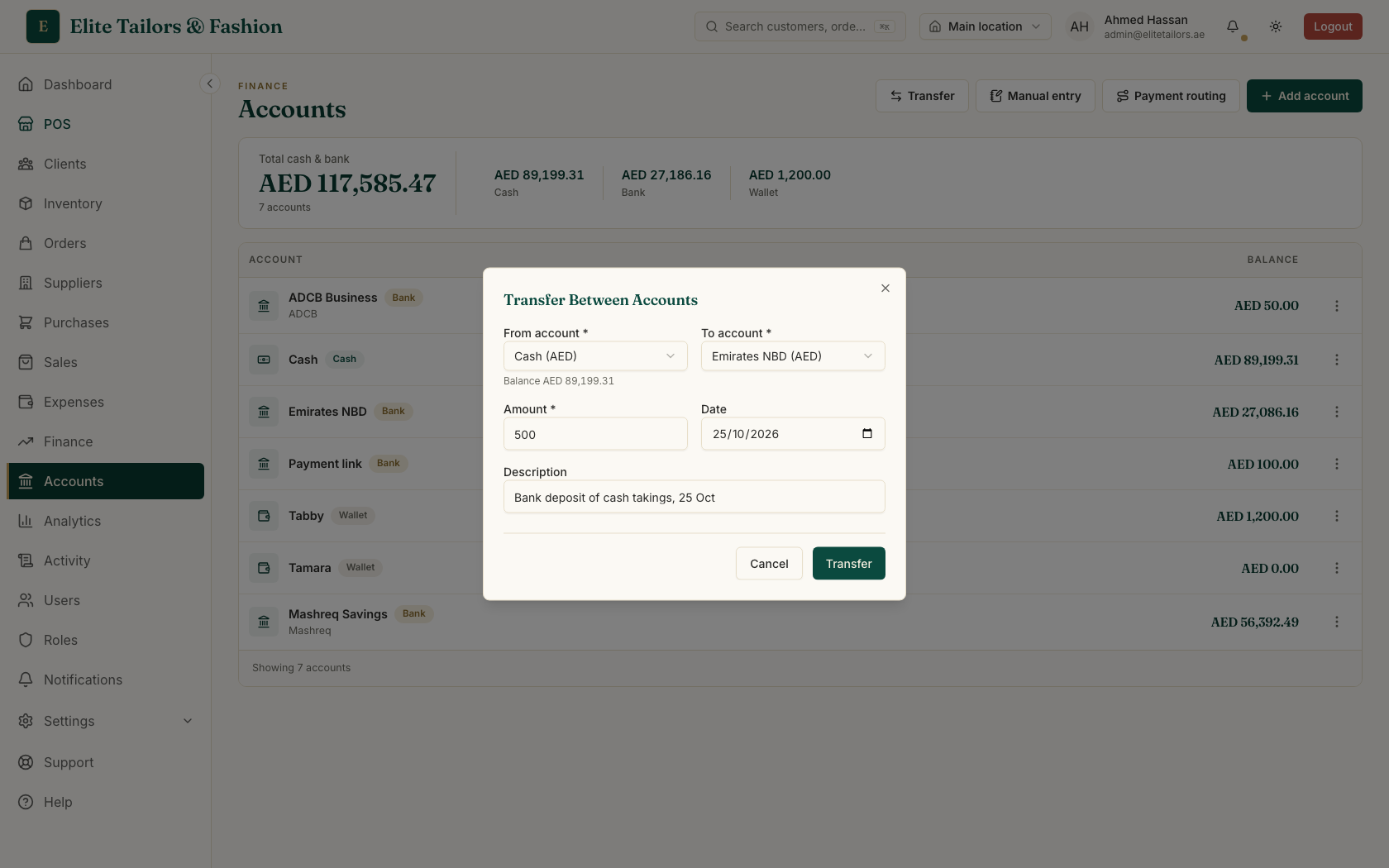Click the header Transfer toolbar button
1389x868 pixels.
tap(922, 96)
